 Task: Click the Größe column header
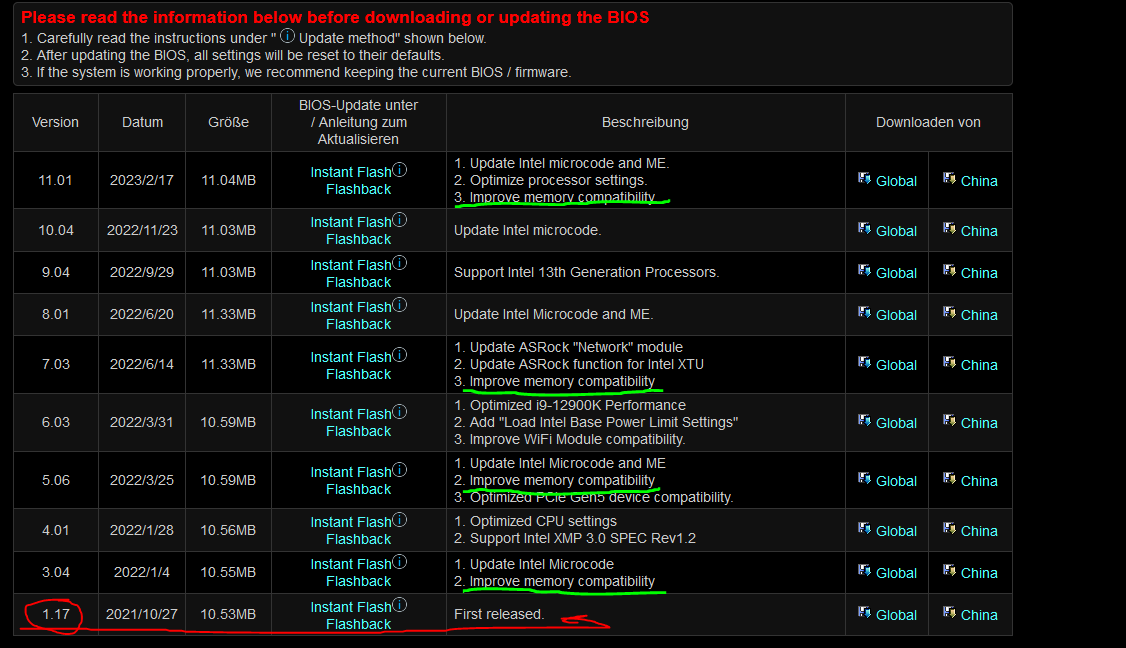tap(228, 122)
